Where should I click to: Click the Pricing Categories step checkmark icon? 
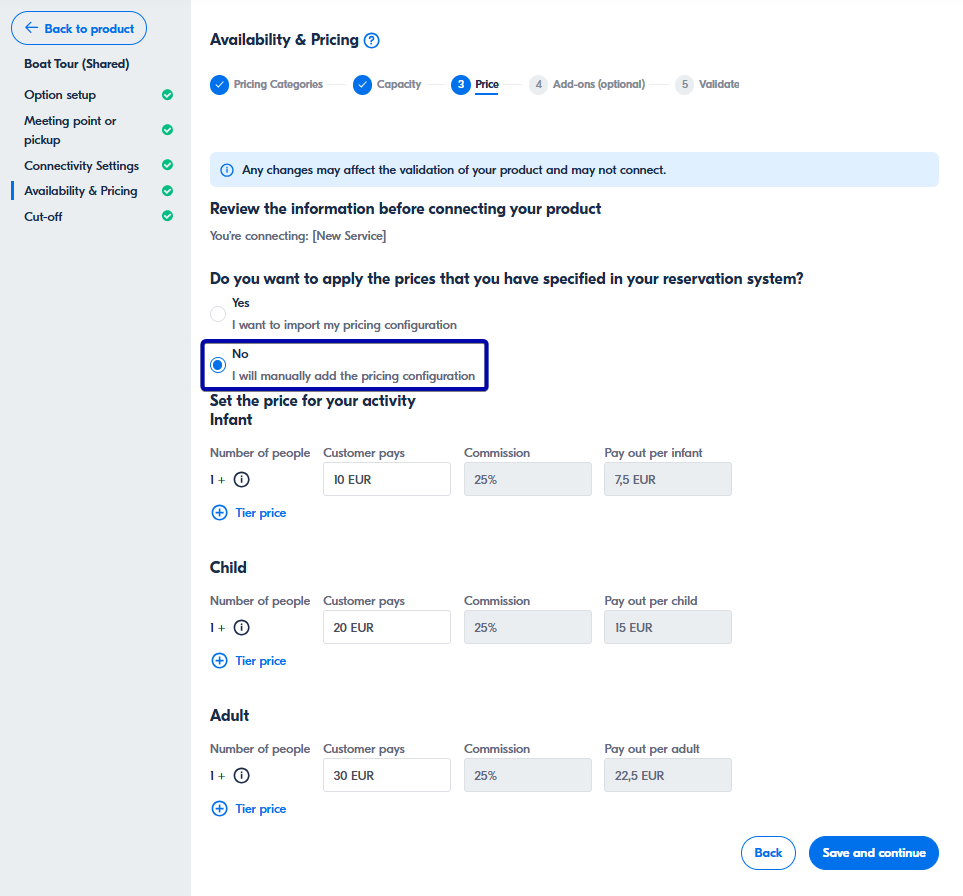click(x=219, y=85)
